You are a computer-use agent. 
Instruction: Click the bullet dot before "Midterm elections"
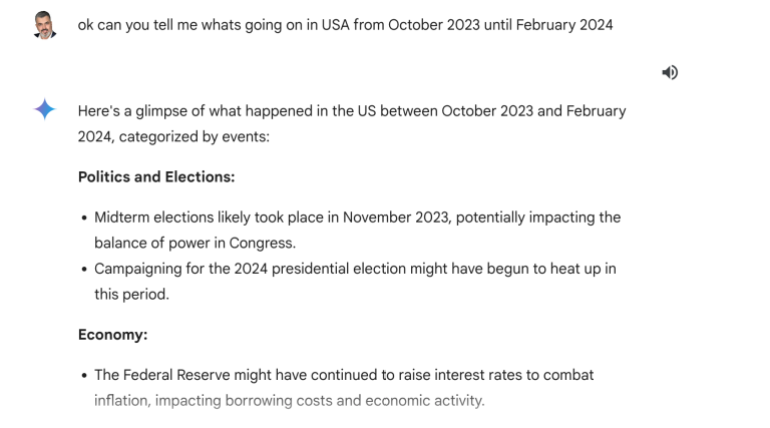click(x=83, y=218)
